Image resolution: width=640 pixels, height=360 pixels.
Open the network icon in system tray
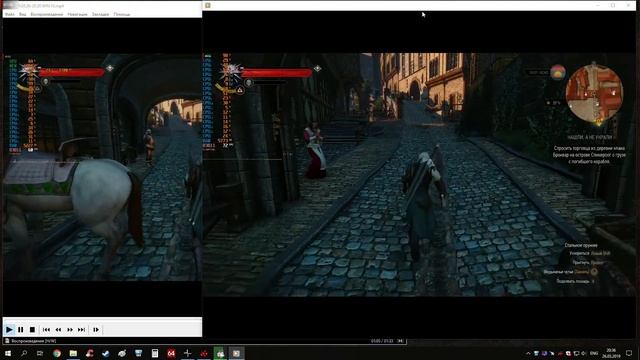[x=576, y=353]
